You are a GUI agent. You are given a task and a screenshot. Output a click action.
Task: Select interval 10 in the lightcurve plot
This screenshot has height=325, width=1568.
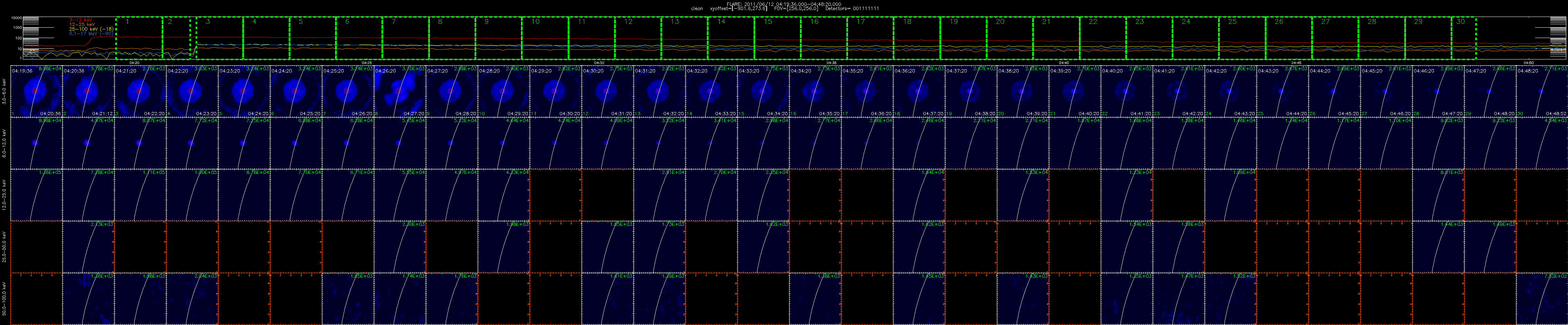546,38
